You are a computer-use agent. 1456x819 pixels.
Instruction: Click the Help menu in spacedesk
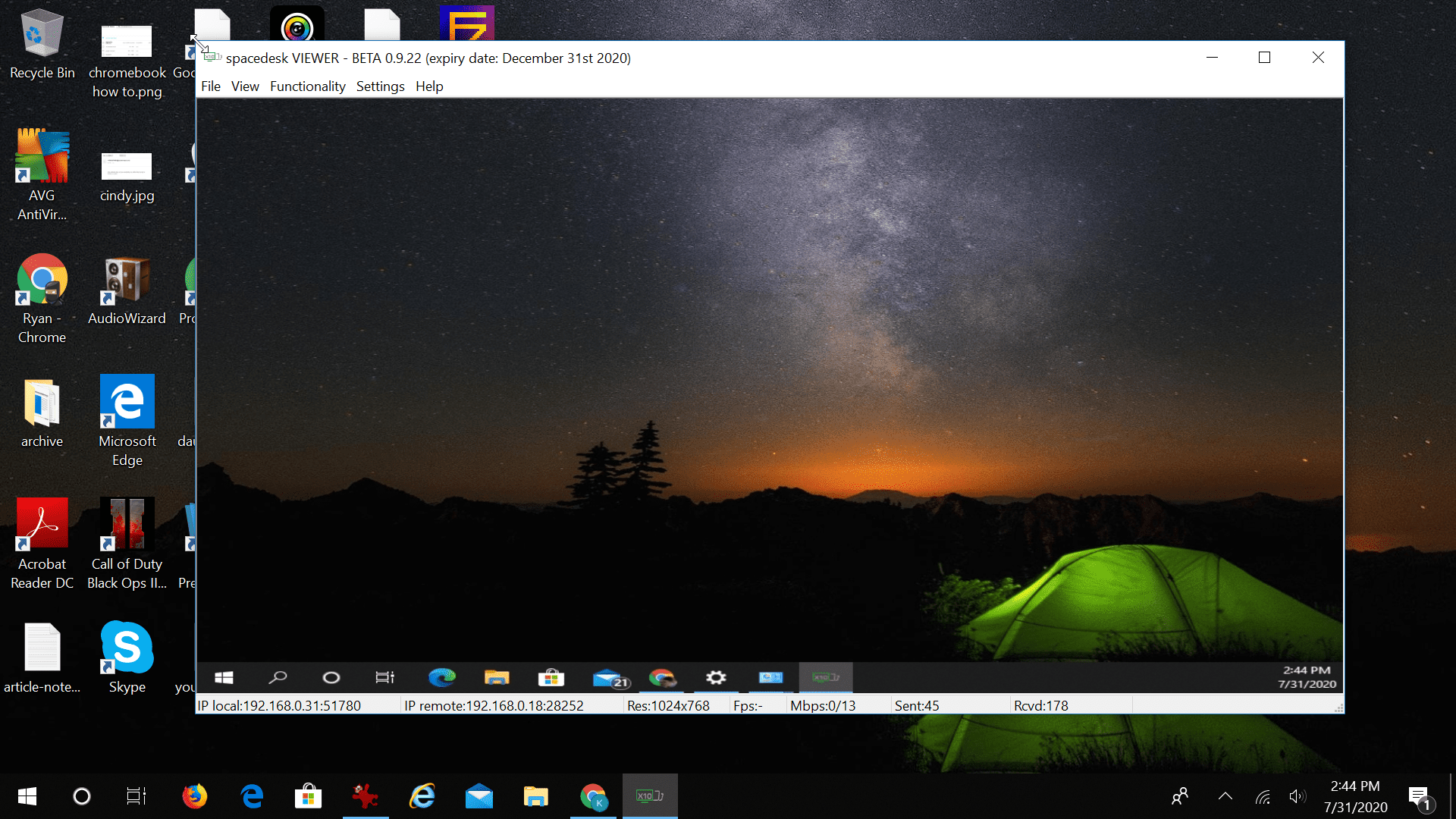pyautogui.click(x=430, y=86)
